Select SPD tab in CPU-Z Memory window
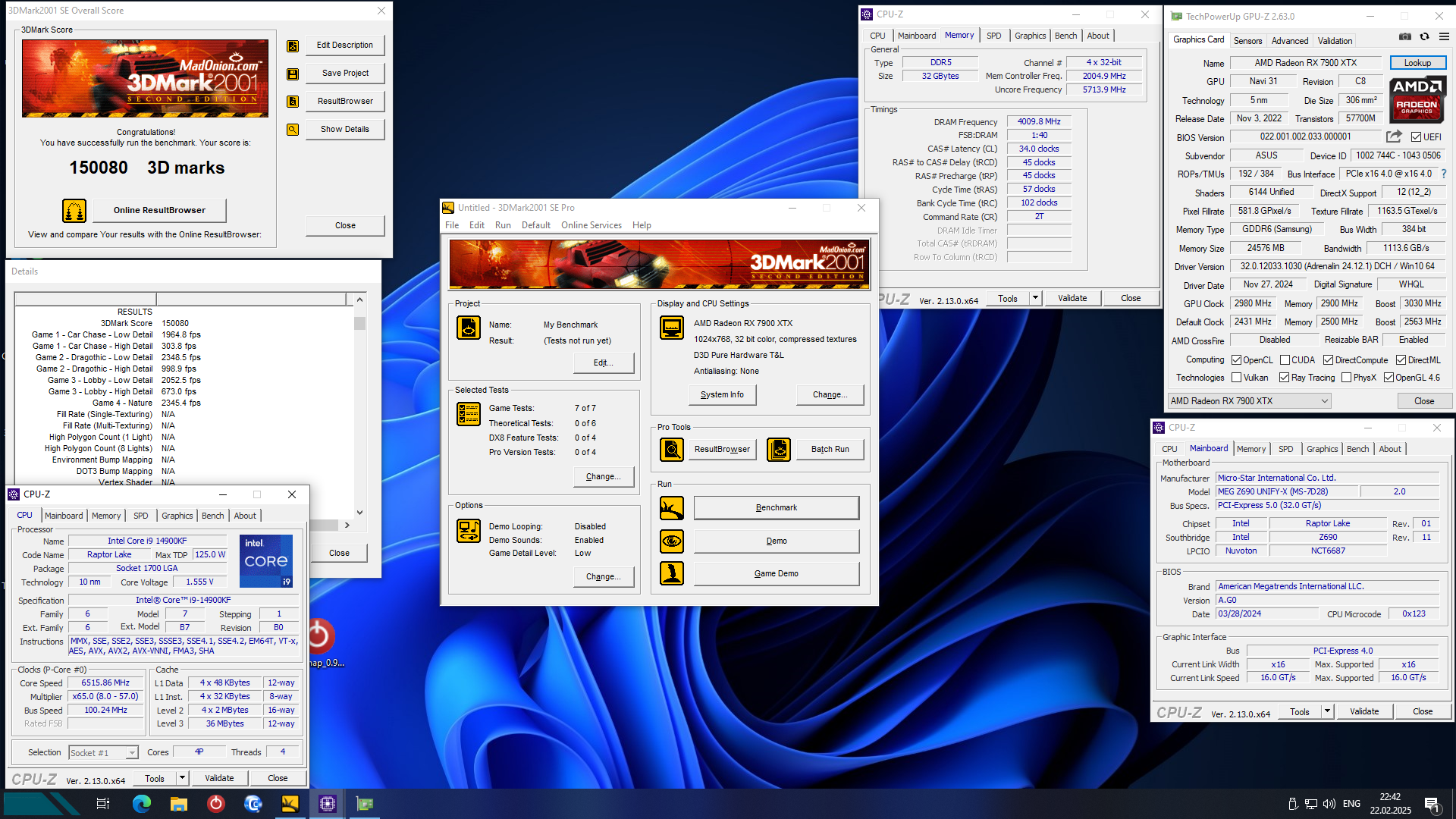1456x819 pixels. [994, 36]
